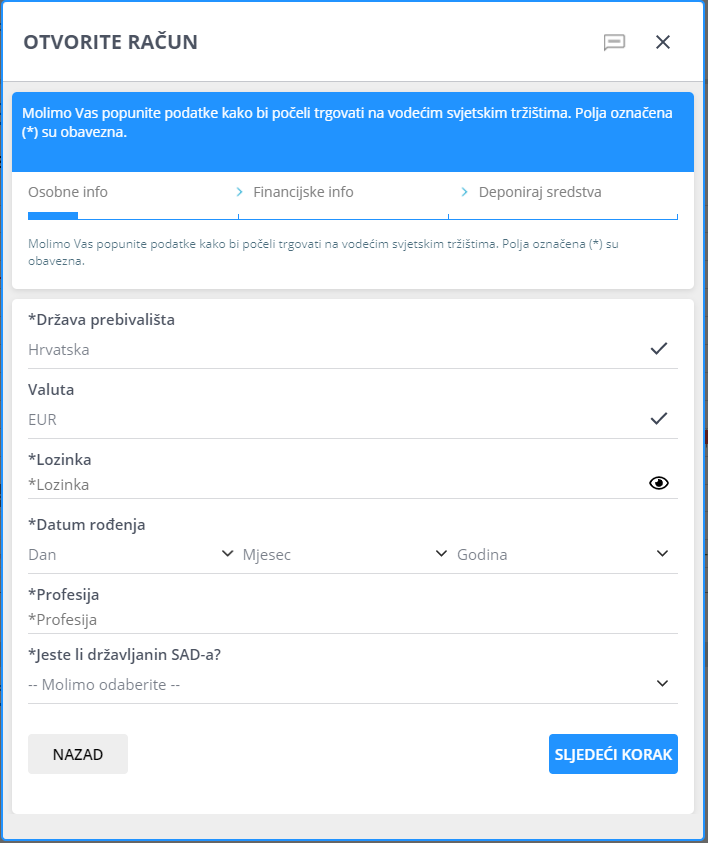Focus the Lozinka password field
Image resolution: width=708 pixels, height=843 pixels.
click(330, 484)
